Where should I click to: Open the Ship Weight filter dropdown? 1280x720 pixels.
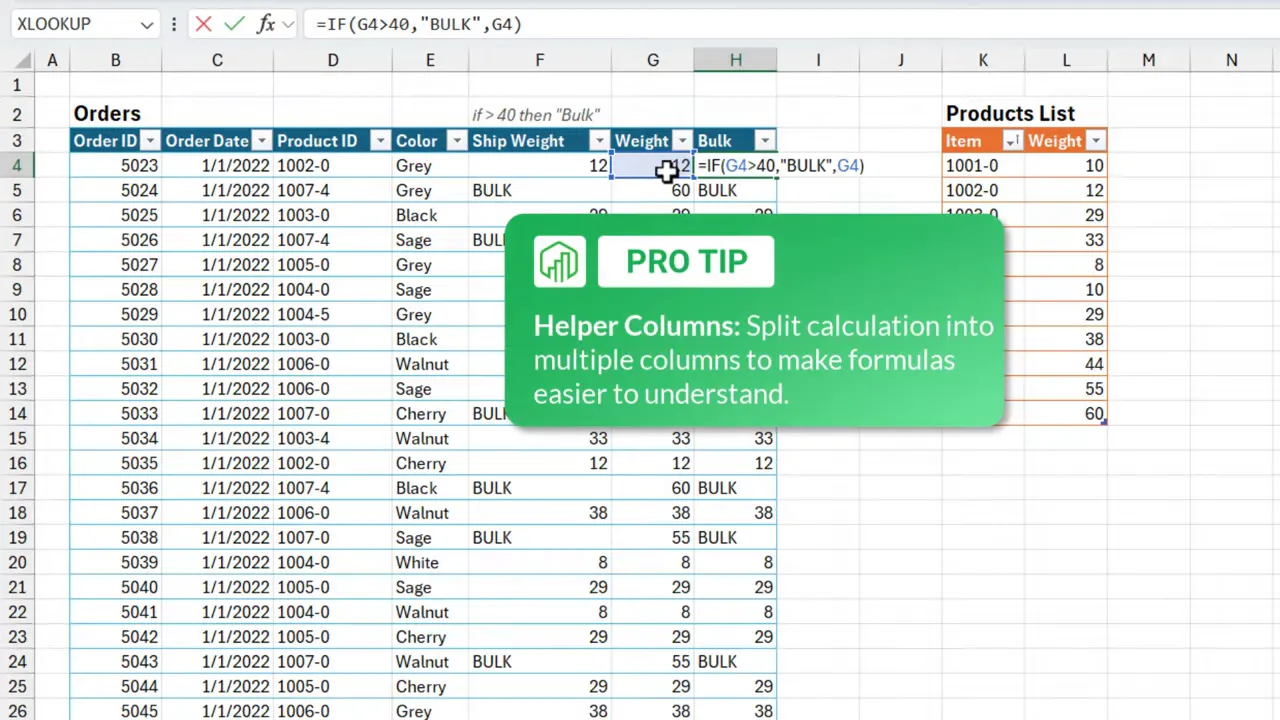(598, 140)
